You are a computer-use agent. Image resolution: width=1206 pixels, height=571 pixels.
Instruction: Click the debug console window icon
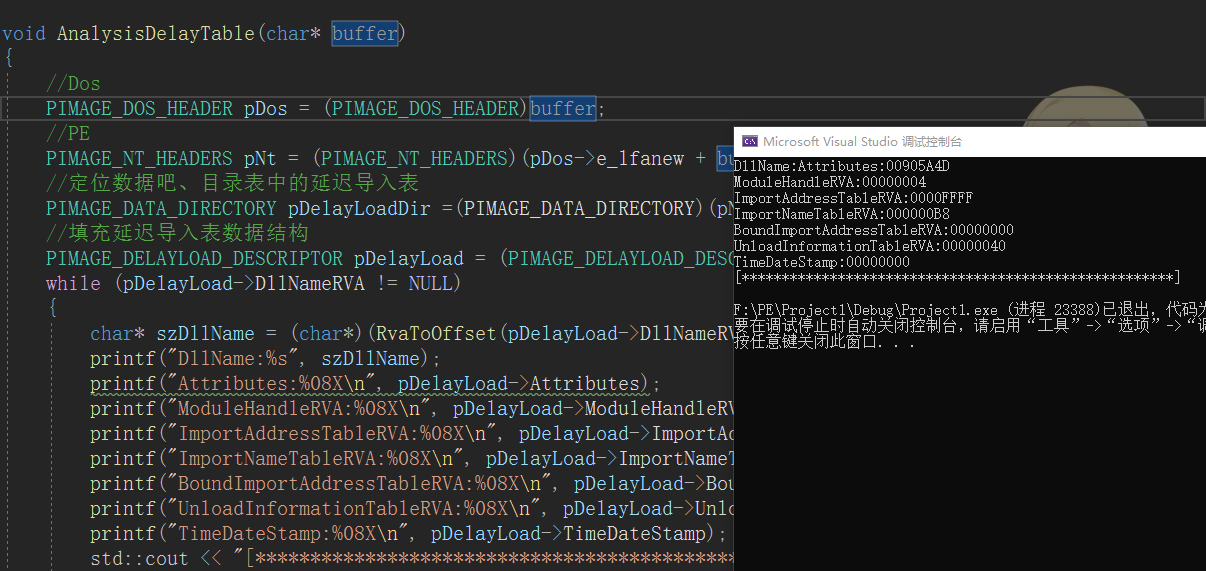click(x=748, y=142)
